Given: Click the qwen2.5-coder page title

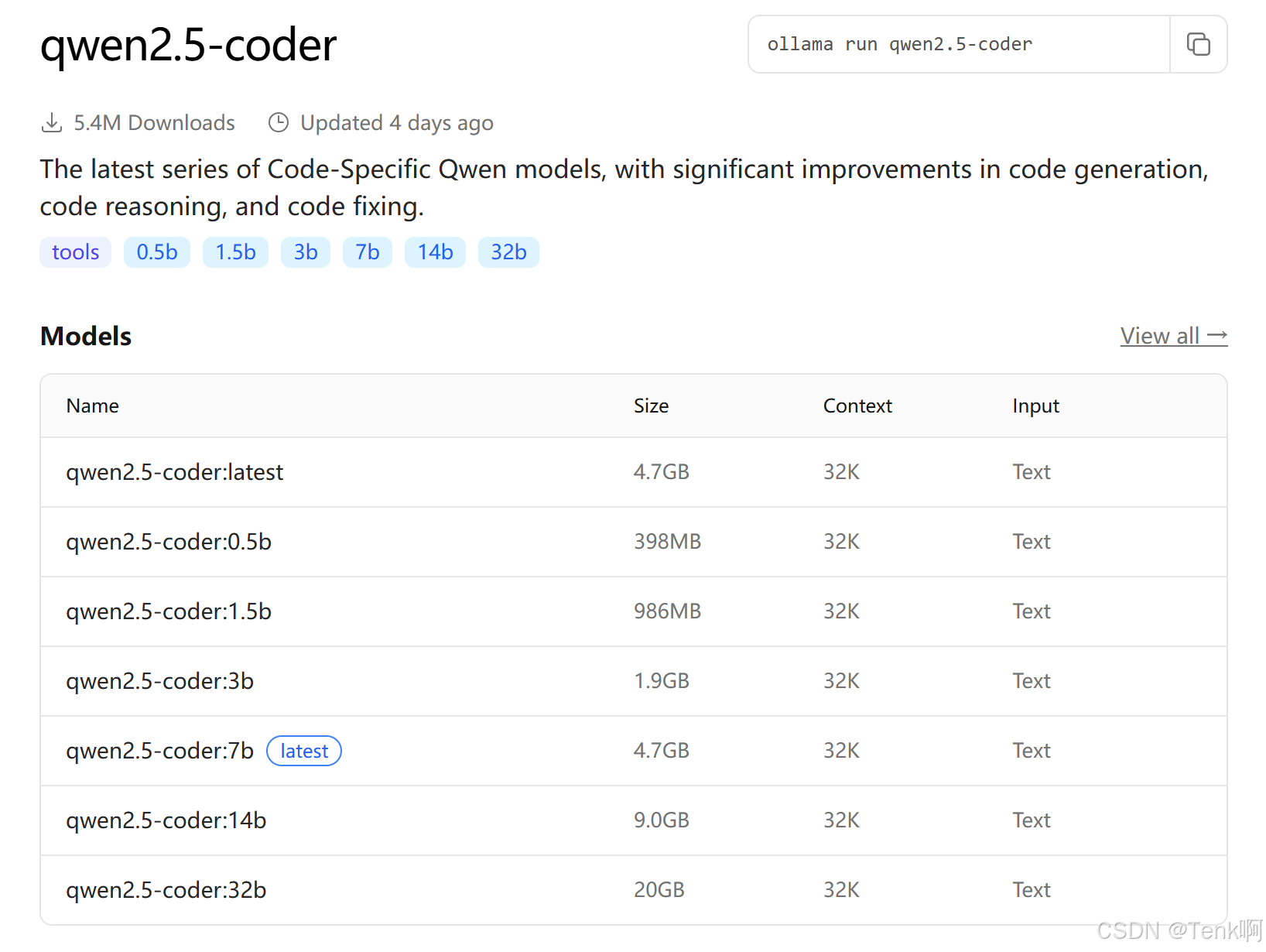Looking at the screenshot, I should coord(188,45).
